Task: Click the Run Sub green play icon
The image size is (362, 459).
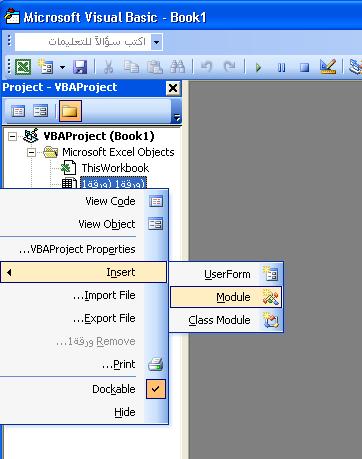Action: point(258,67)
